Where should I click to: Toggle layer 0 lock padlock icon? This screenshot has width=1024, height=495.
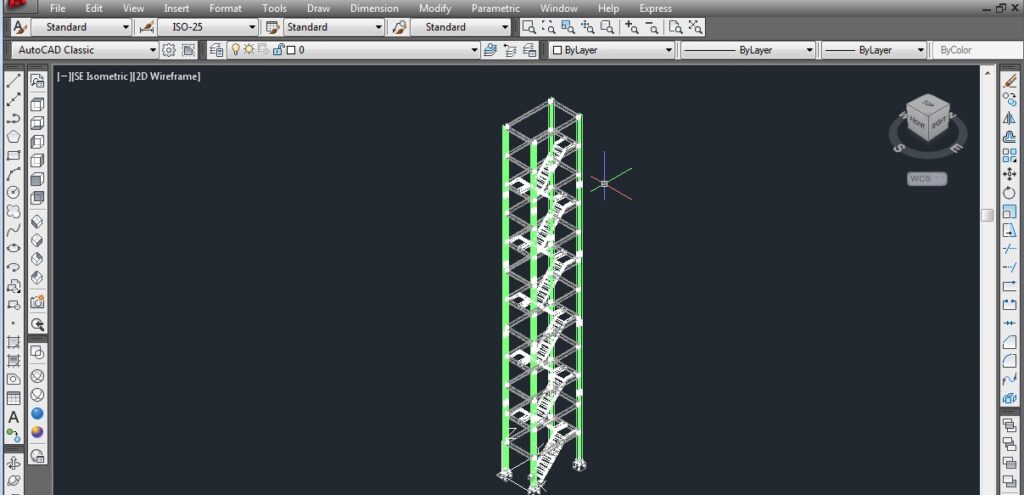pos(278,50)
